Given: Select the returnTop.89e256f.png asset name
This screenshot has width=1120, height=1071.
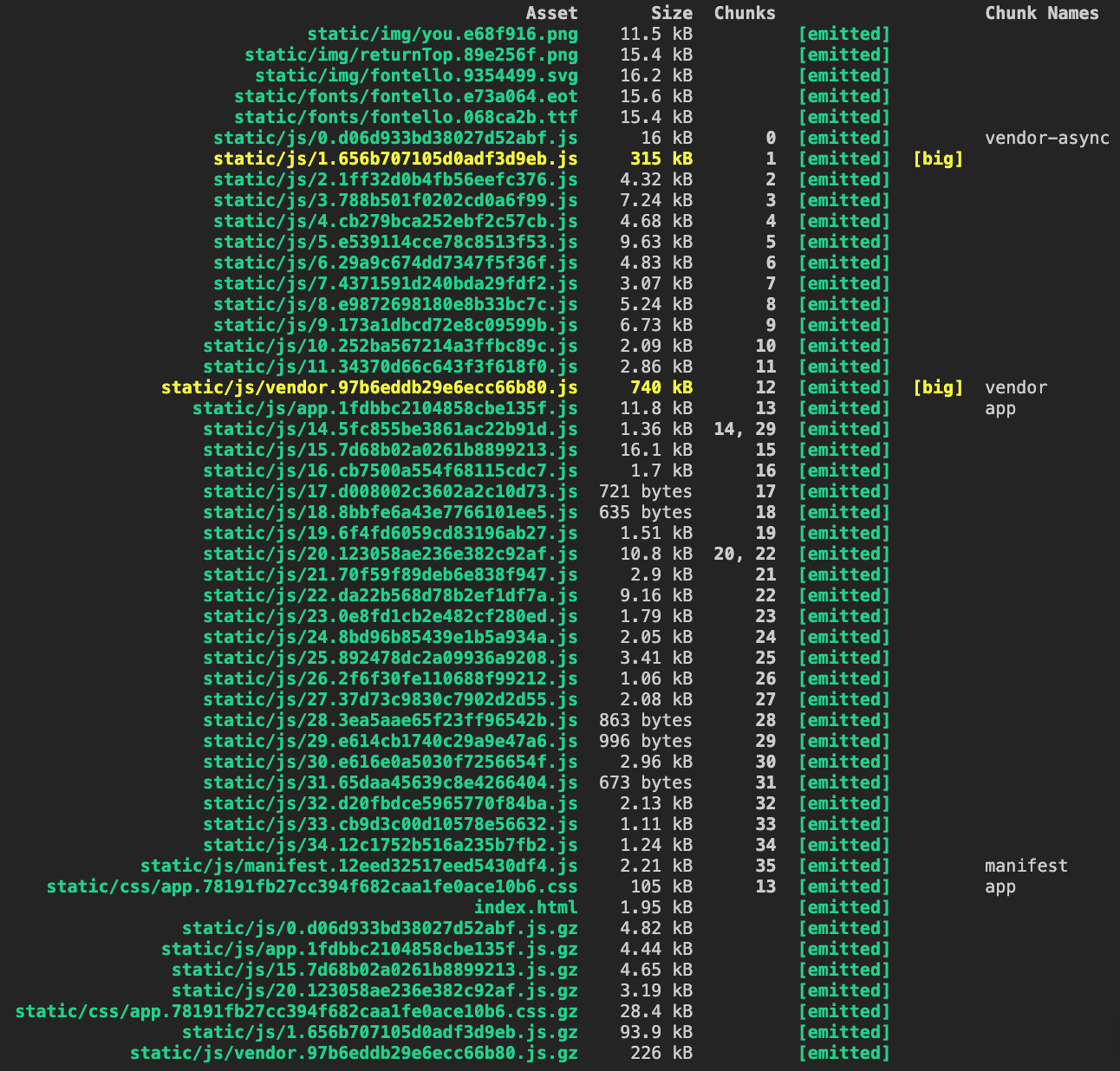Looking at the screenshot, I should (411, 55).
